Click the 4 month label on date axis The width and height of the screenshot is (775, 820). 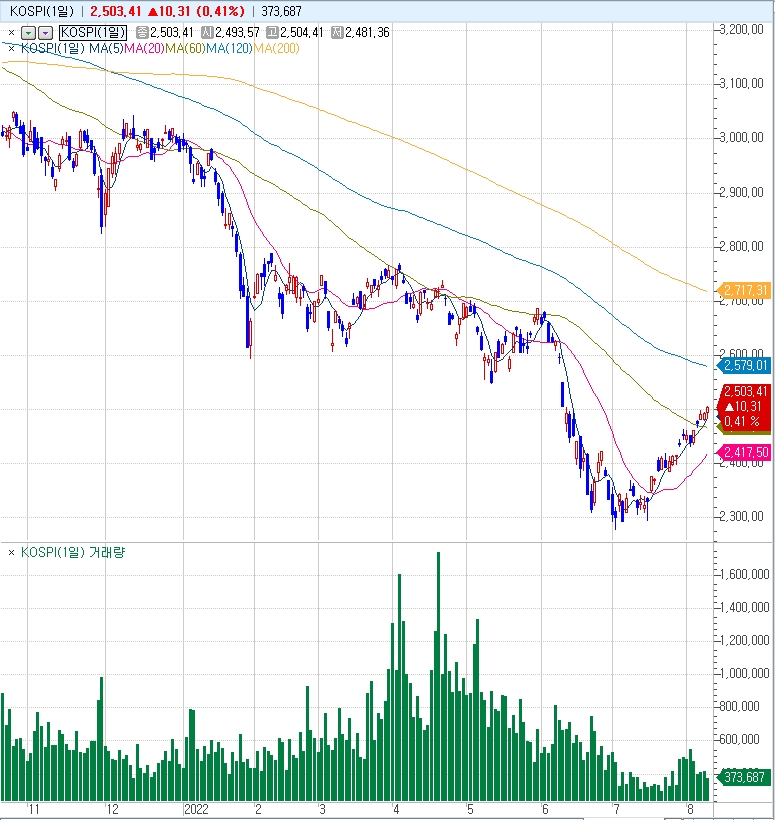coord(396,810)
